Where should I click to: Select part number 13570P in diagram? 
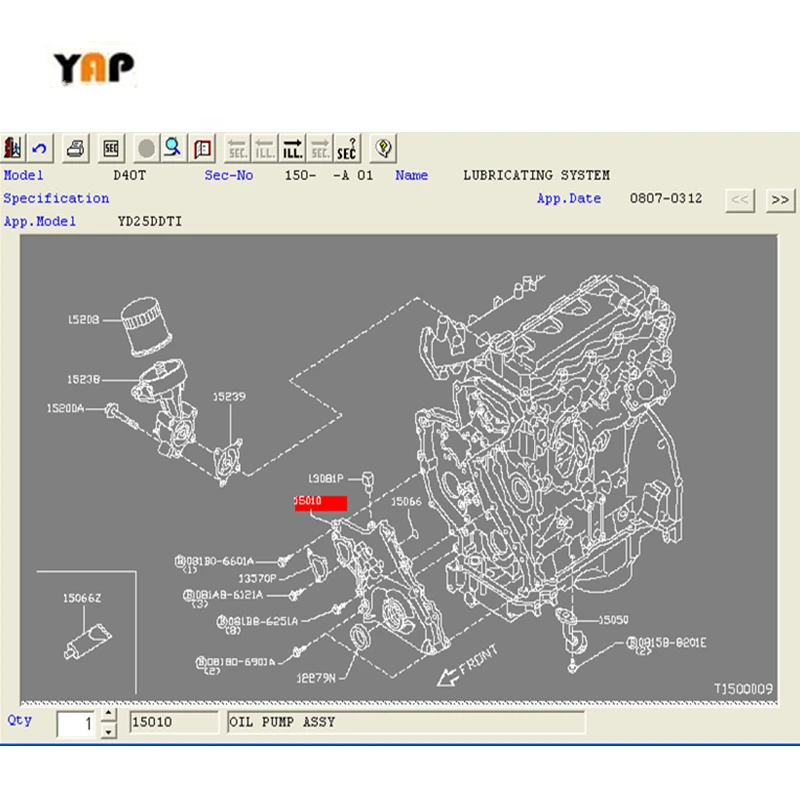click(x=257, y=579)
